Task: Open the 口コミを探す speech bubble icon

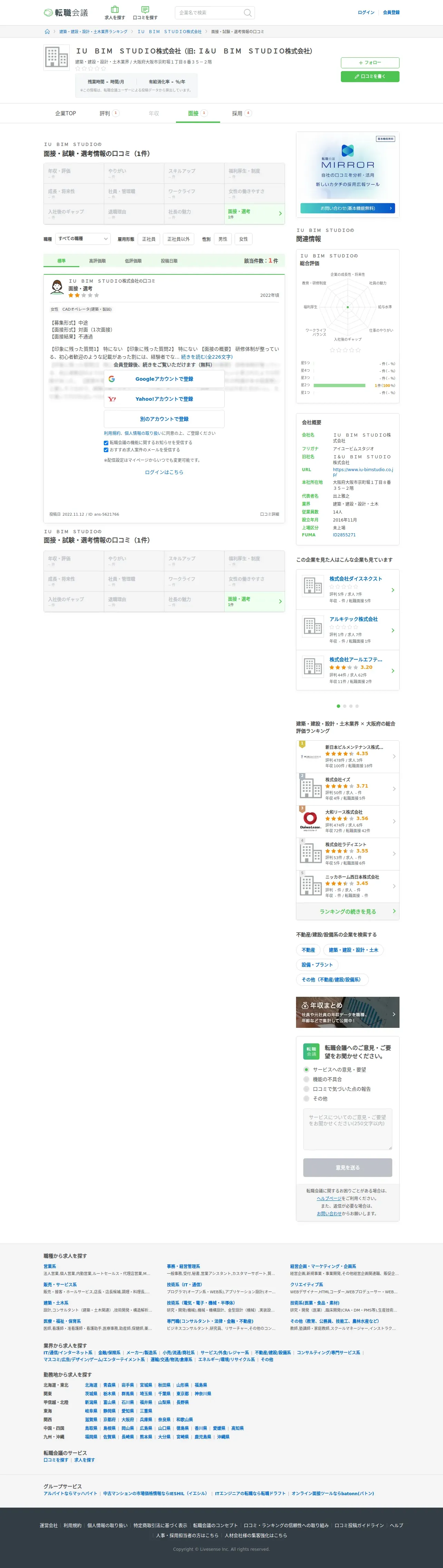Action: pos(145,10)
